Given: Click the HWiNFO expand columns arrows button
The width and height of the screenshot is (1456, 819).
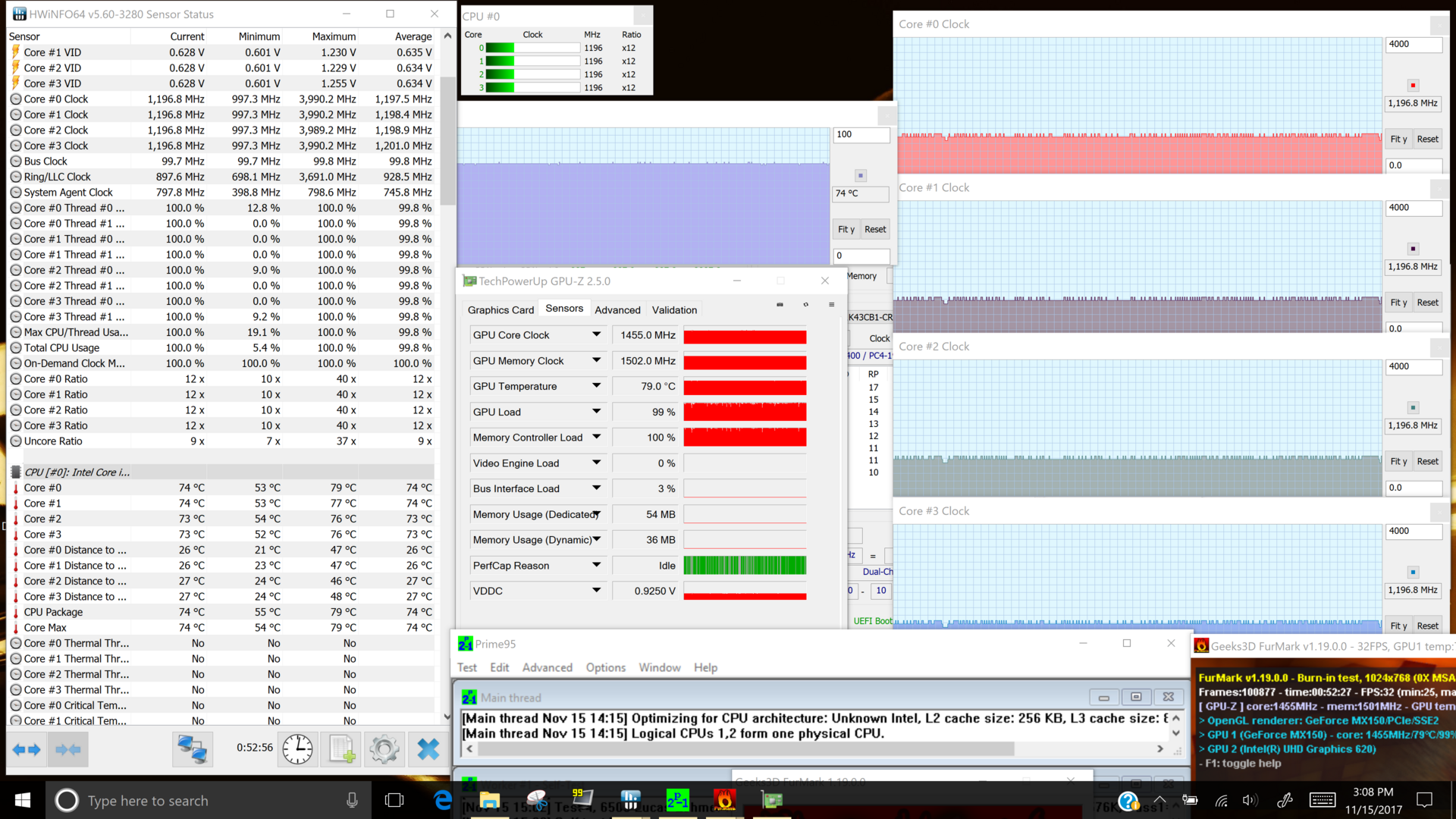Looking at the screenshot, I should [x=27, y=750].
